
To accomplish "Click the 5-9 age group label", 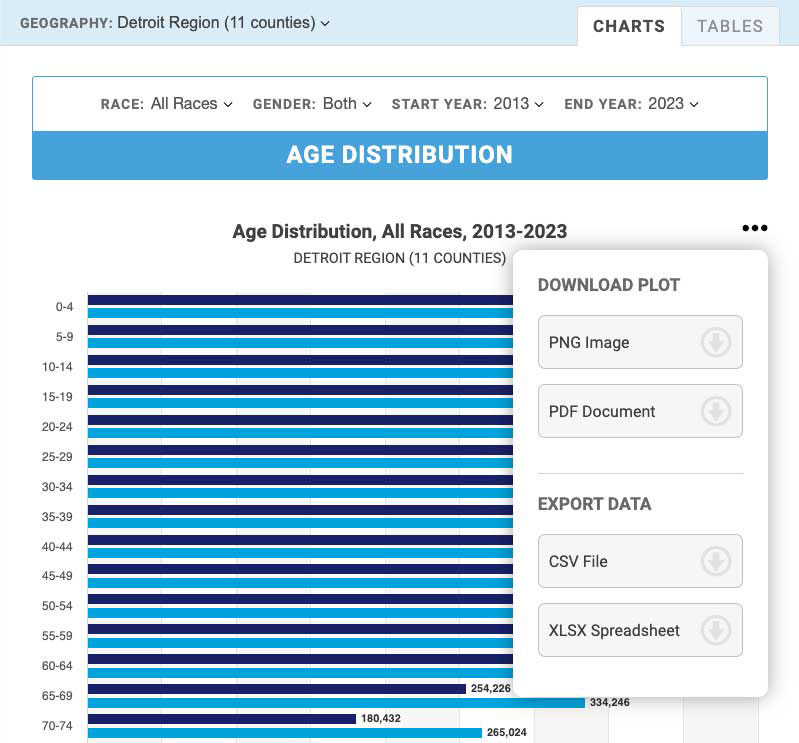I will click(x=64, y=337).
